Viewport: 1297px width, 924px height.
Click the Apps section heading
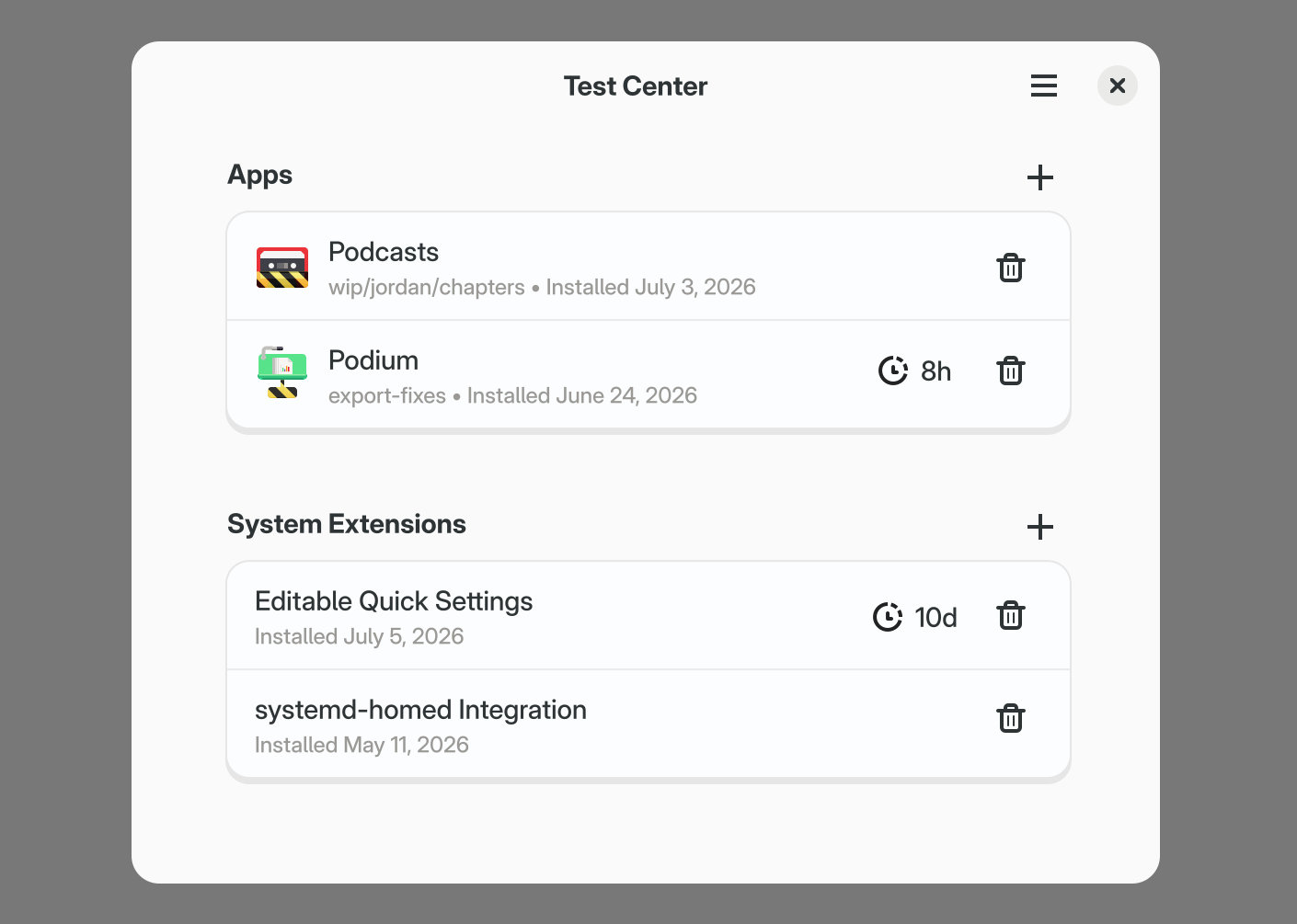point(259,176)
